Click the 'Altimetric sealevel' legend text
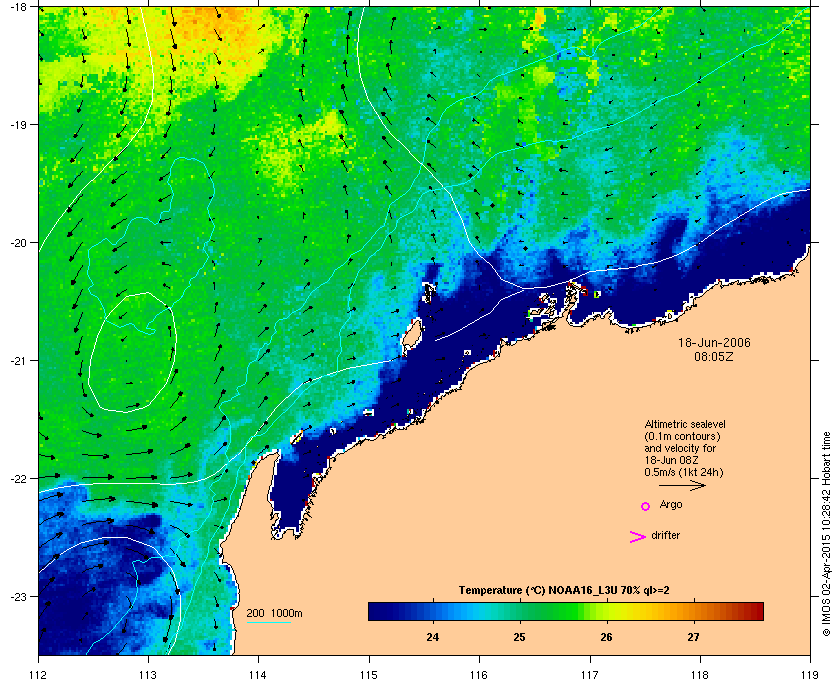840x680 pixels. tap(685, 424)
